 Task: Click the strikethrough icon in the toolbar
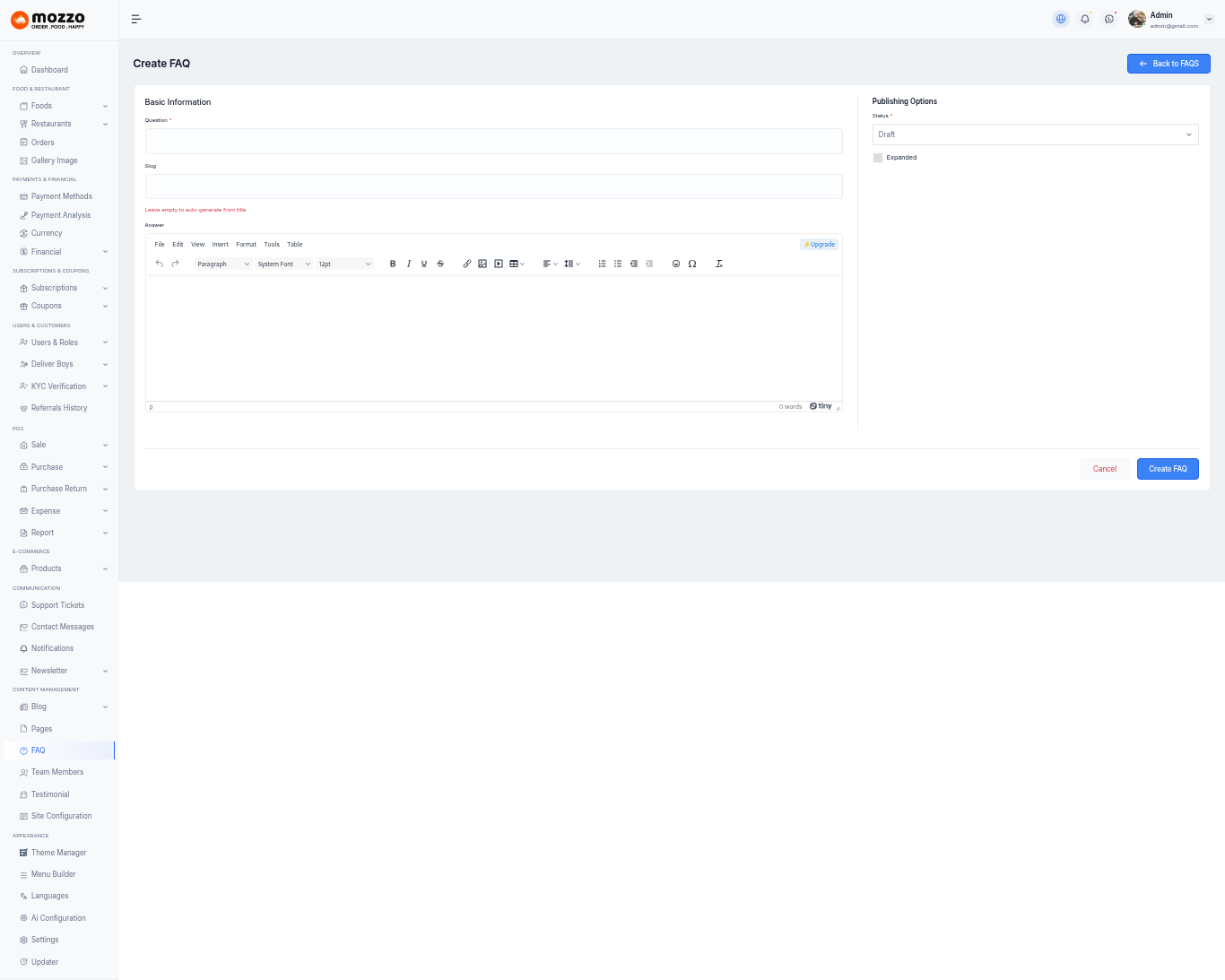[440, 264]
